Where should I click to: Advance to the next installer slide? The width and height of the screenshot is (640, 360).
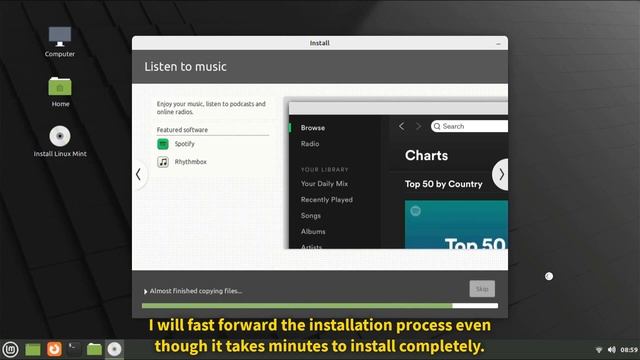click(501, 174)
